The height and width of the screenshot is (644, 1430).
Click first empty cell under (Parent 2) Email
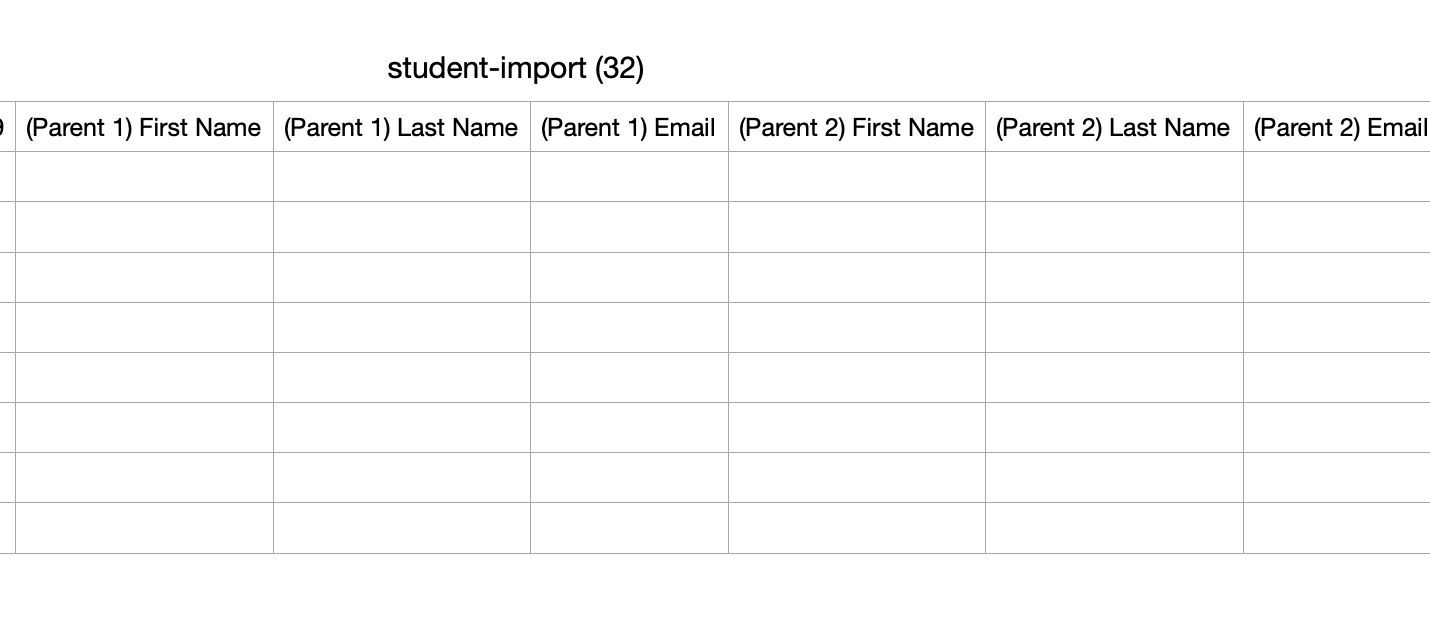[1337, 177]
